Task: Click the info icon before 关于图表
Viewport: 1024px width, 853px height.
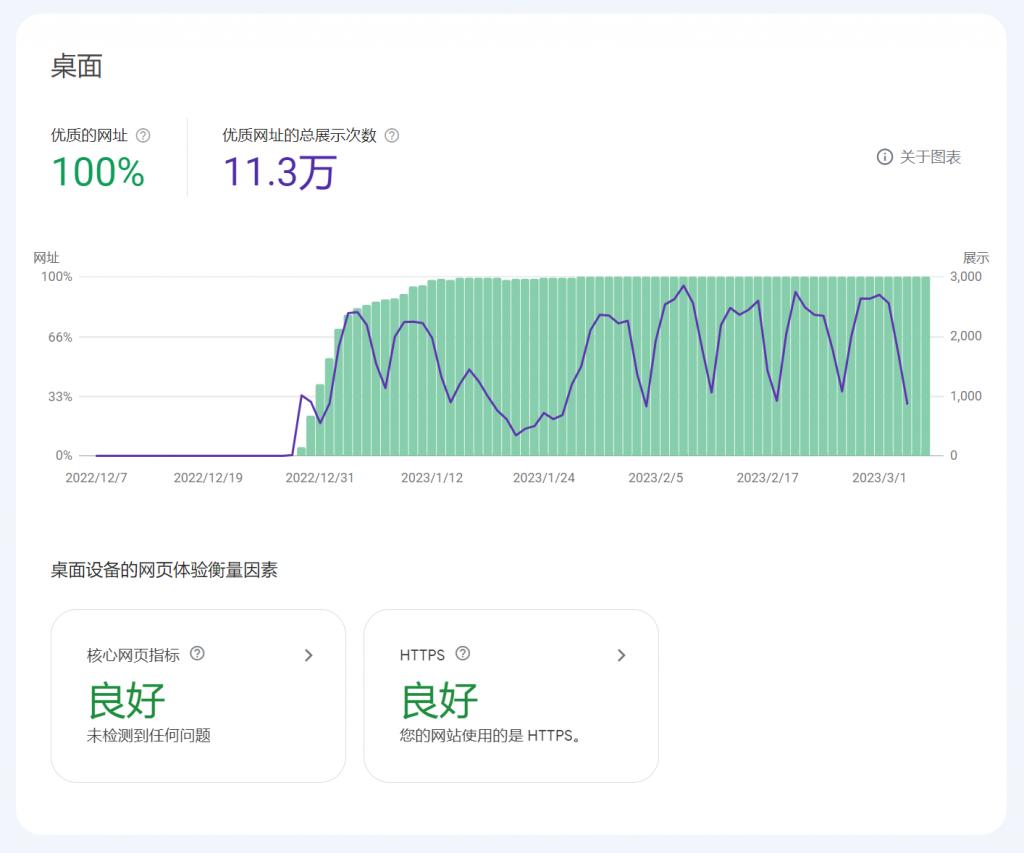Action: [884, 158]
